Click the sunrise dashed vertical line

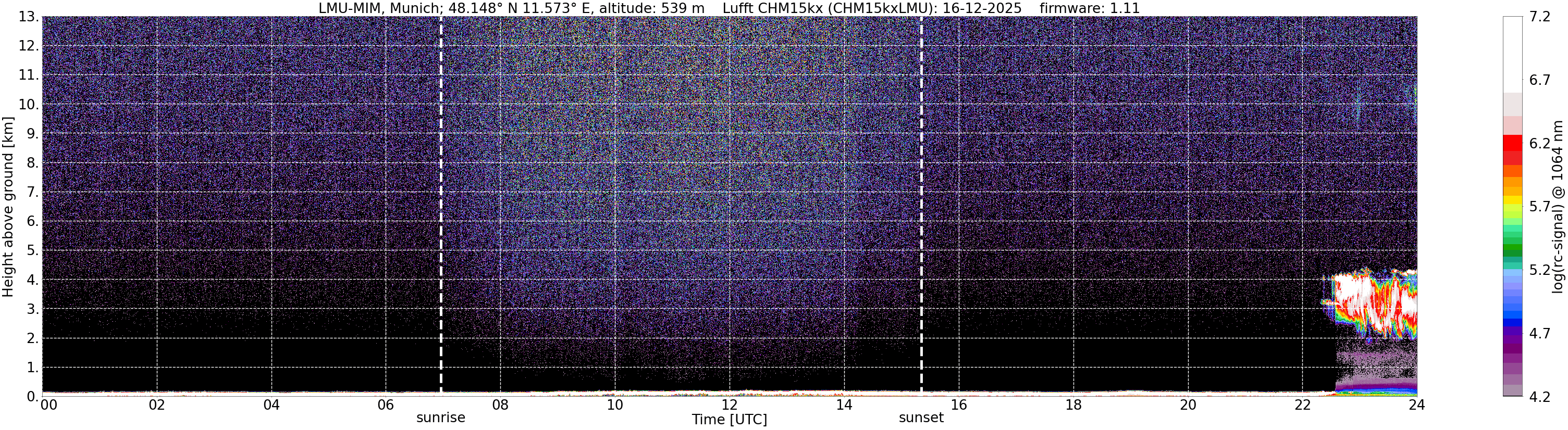441,206
